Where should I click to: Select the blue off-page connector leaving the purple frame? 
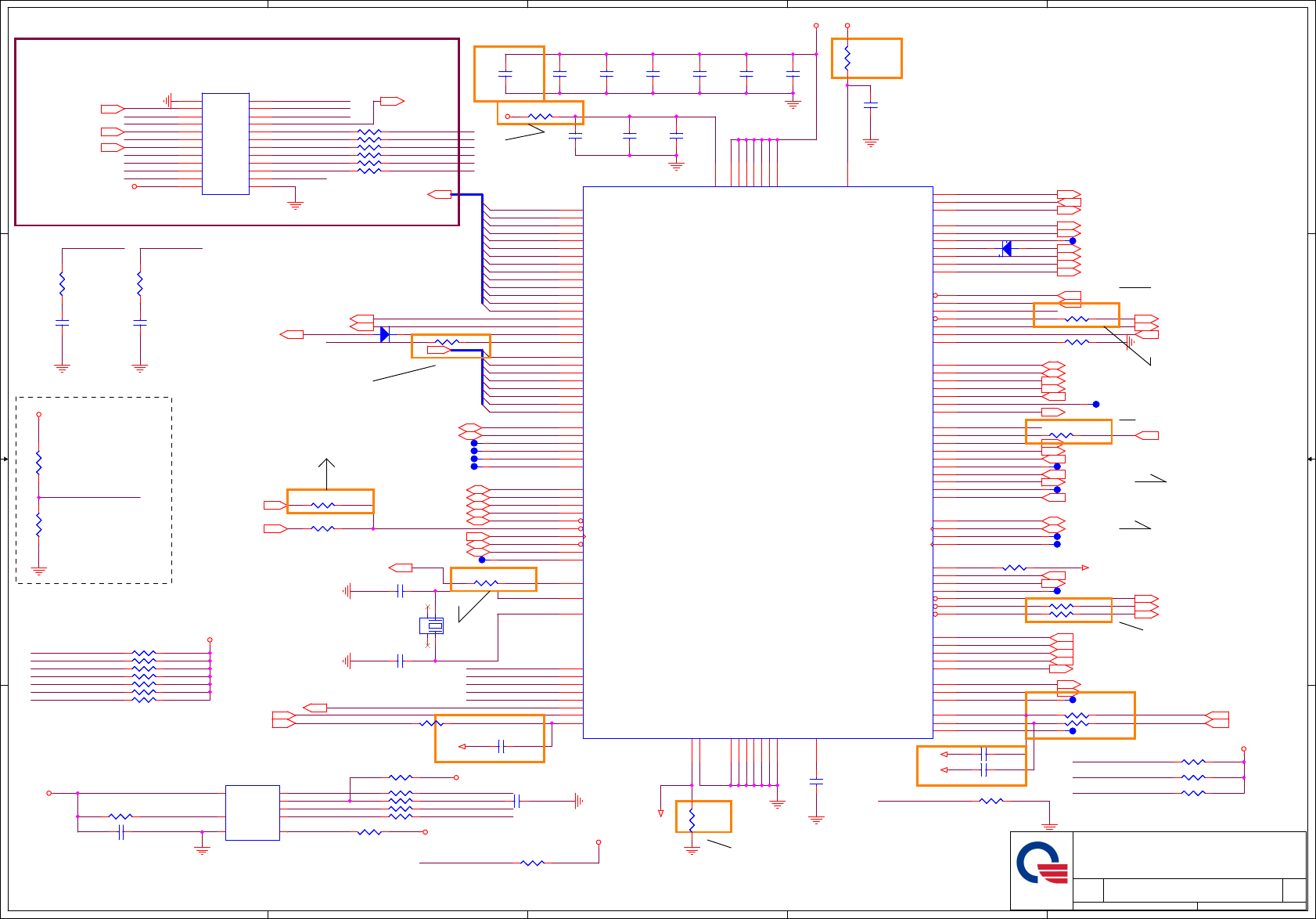pyautogui.click(x=440, y=194)
